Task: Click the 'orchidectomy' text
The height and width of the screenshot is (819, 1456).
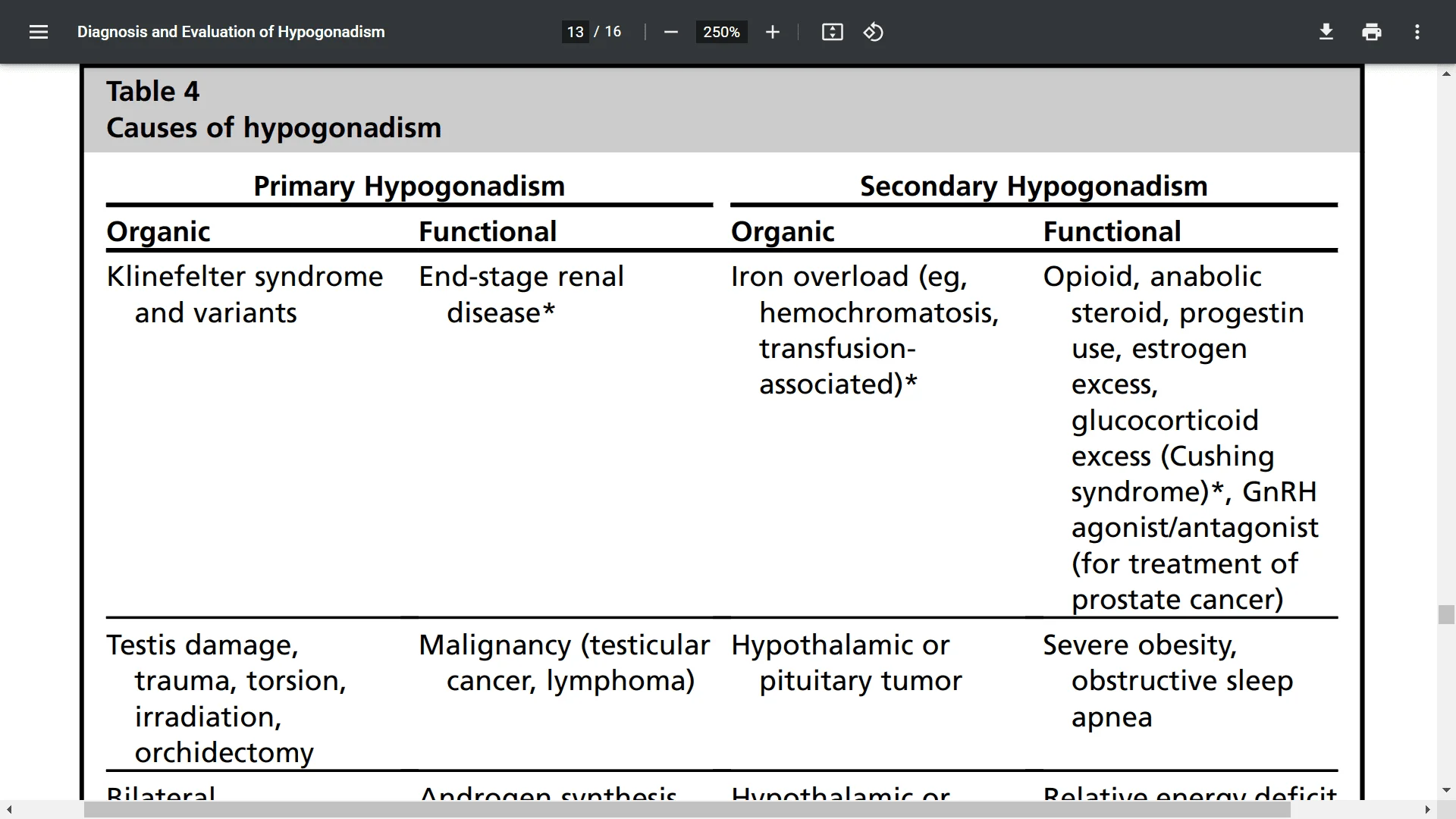Action: click(224, 753)
